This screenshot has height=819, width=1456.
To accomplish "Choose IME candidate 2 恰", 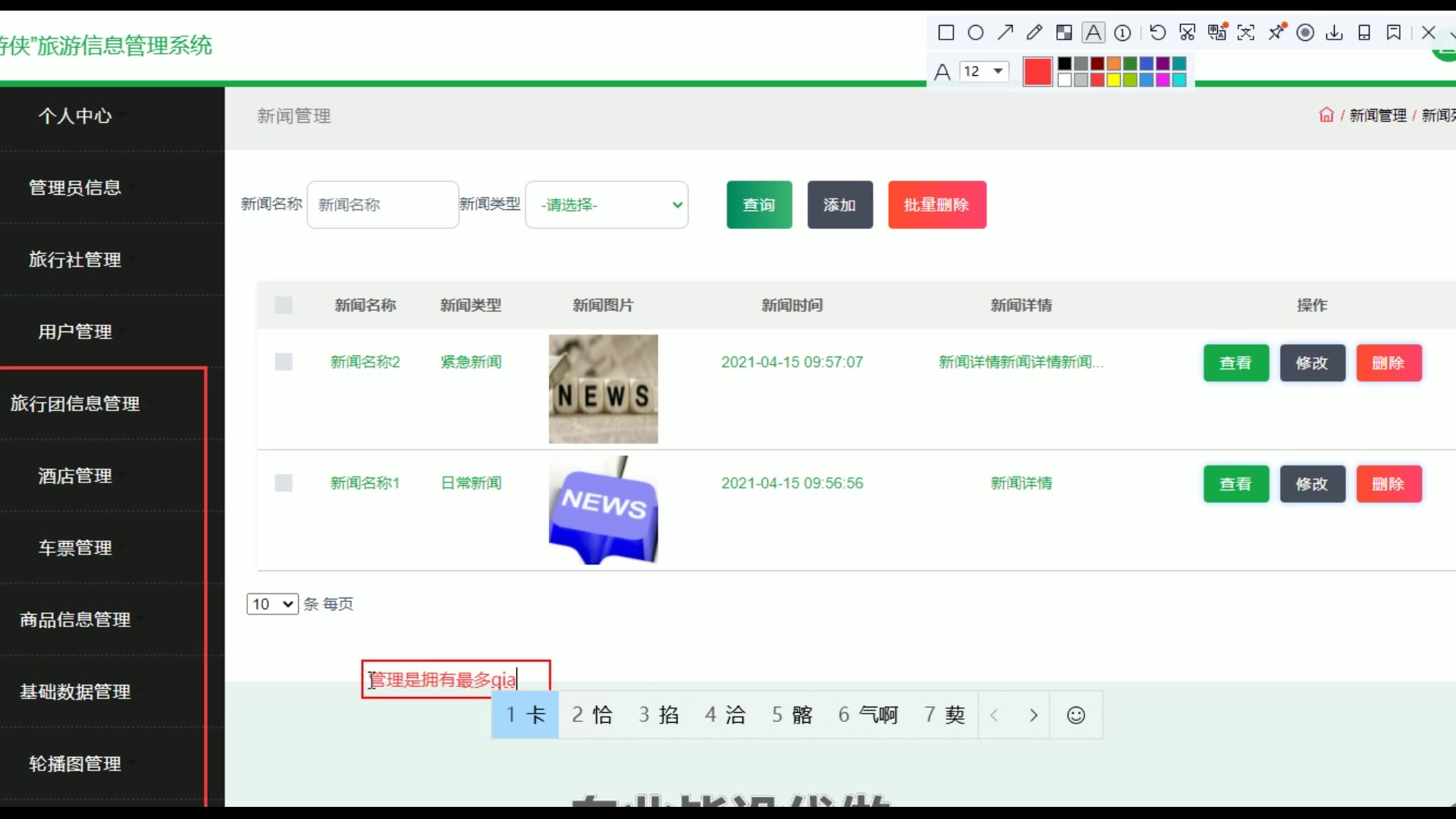I will [x=592, y=715].
